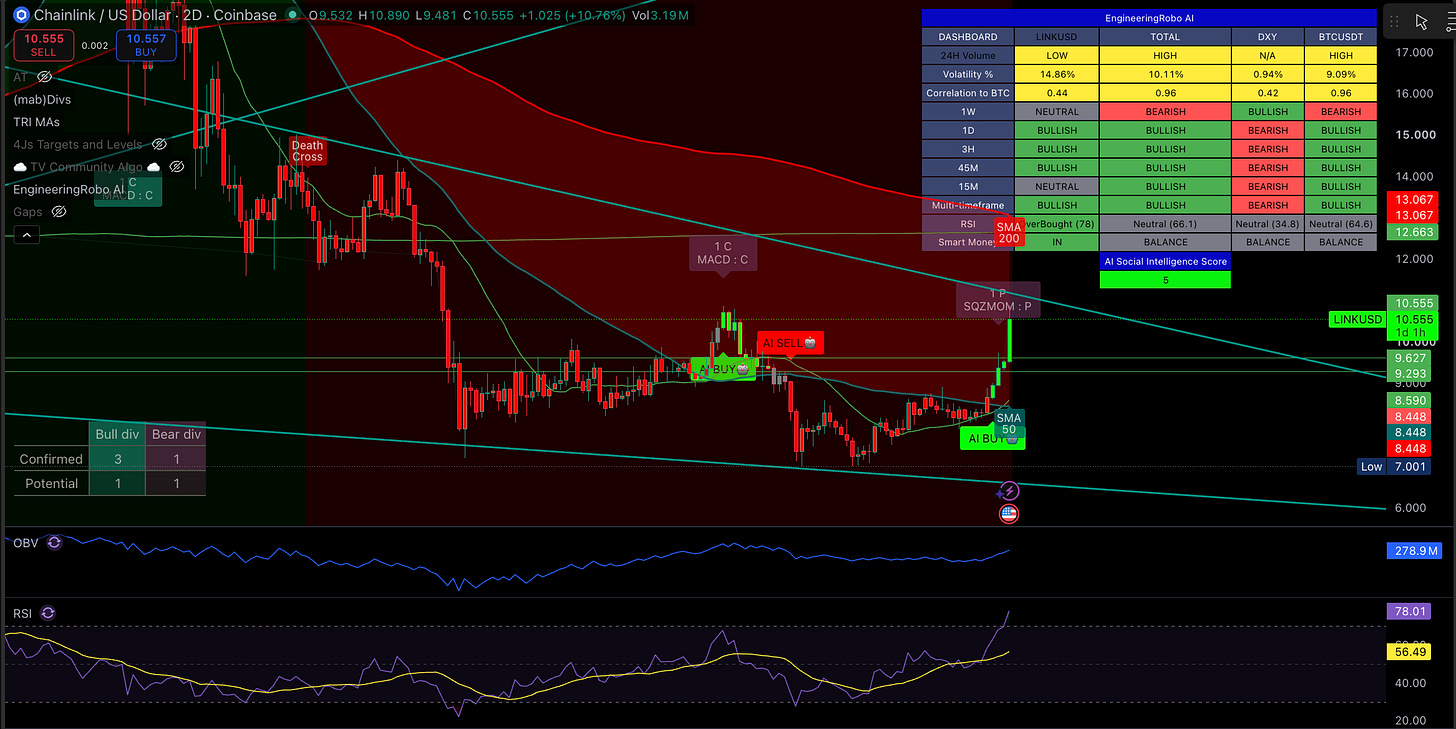The width and height of the screenshot is (1456, 729).
Task: Unhide the TV Community Algo indicator
Action: coord(177,167)
